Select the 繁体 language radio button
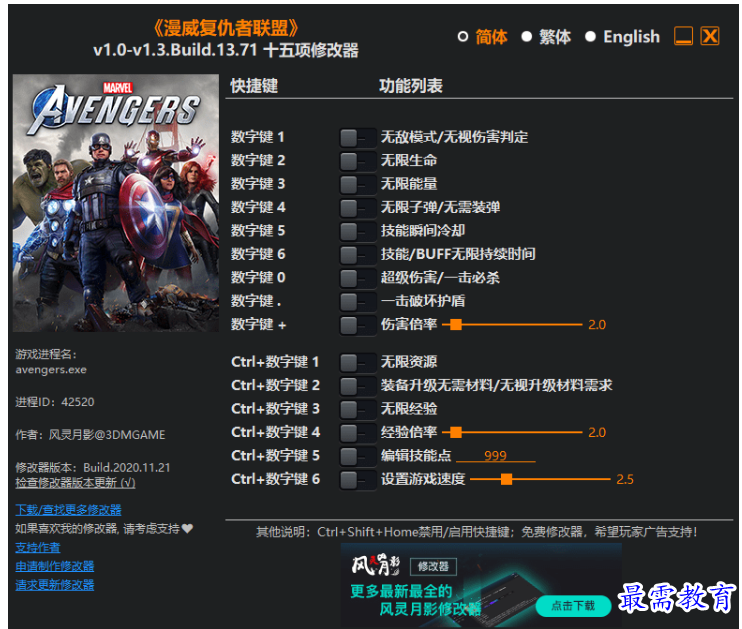Viewport: 742px width, 629px height. [x=526, y=36]
